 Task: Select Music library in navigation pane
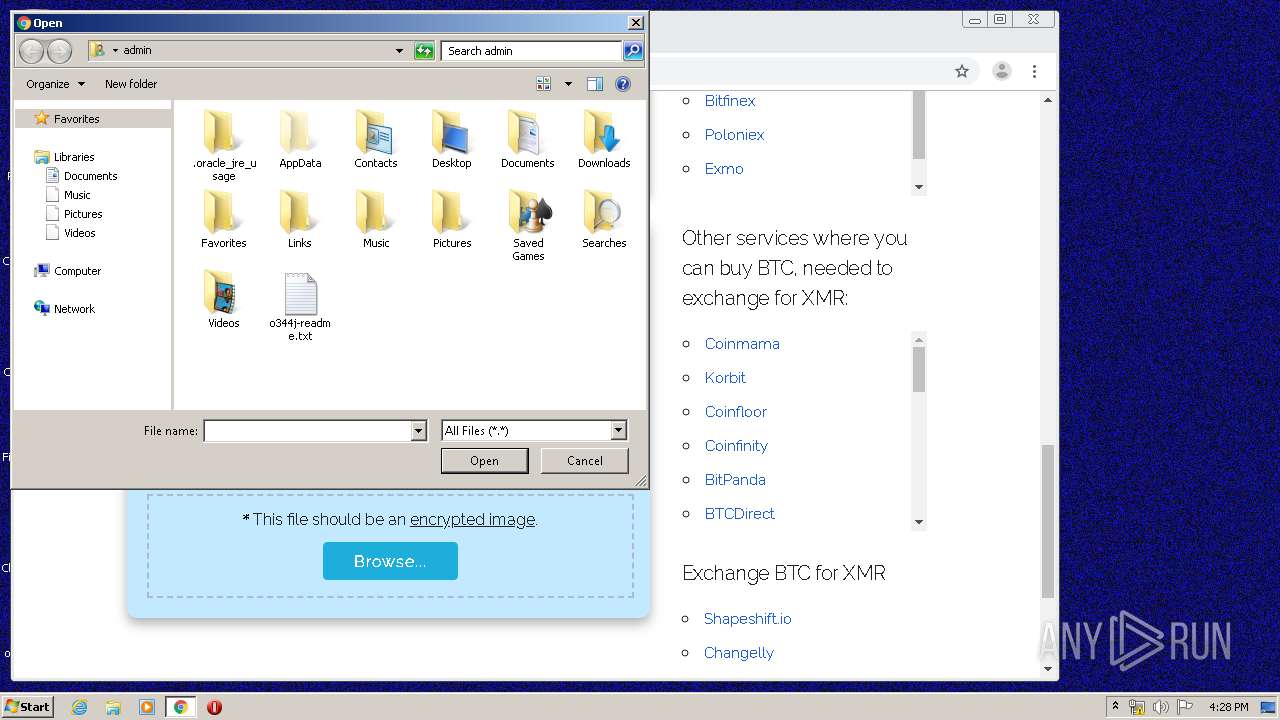77,195
